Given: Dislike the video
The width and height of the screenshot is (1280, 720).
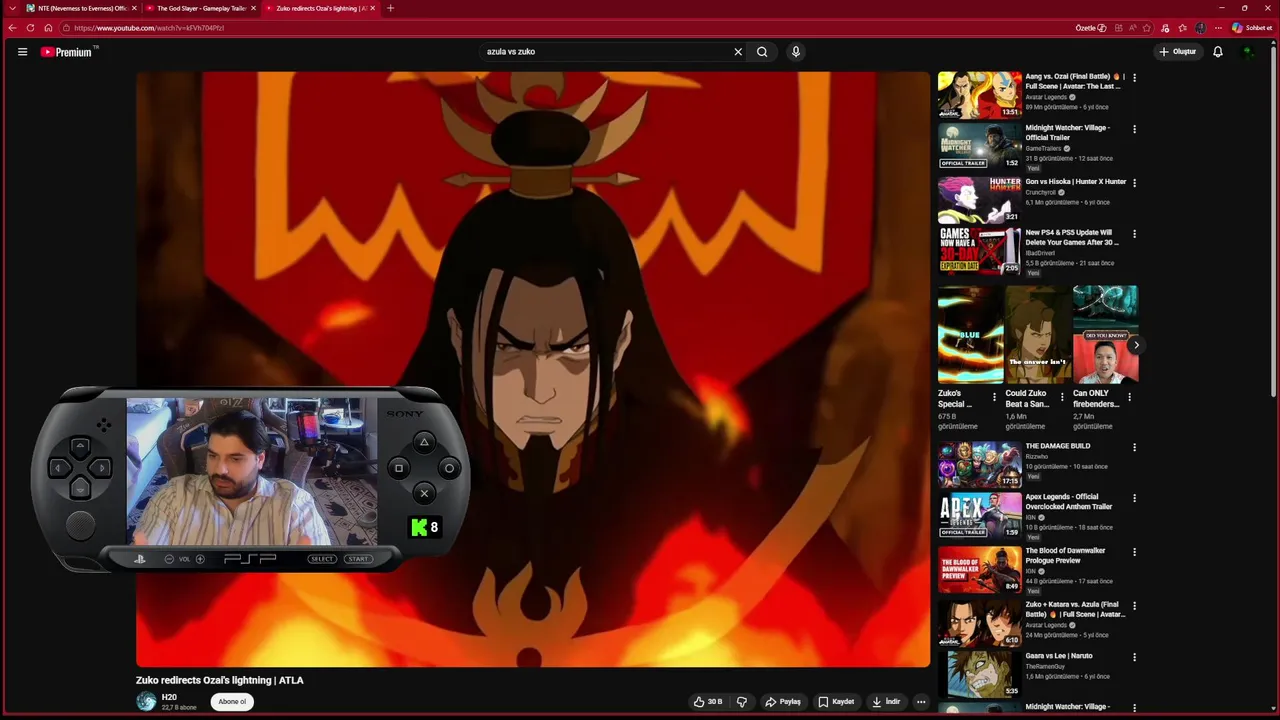Looking at the screenshot, I should pos(742,702).
